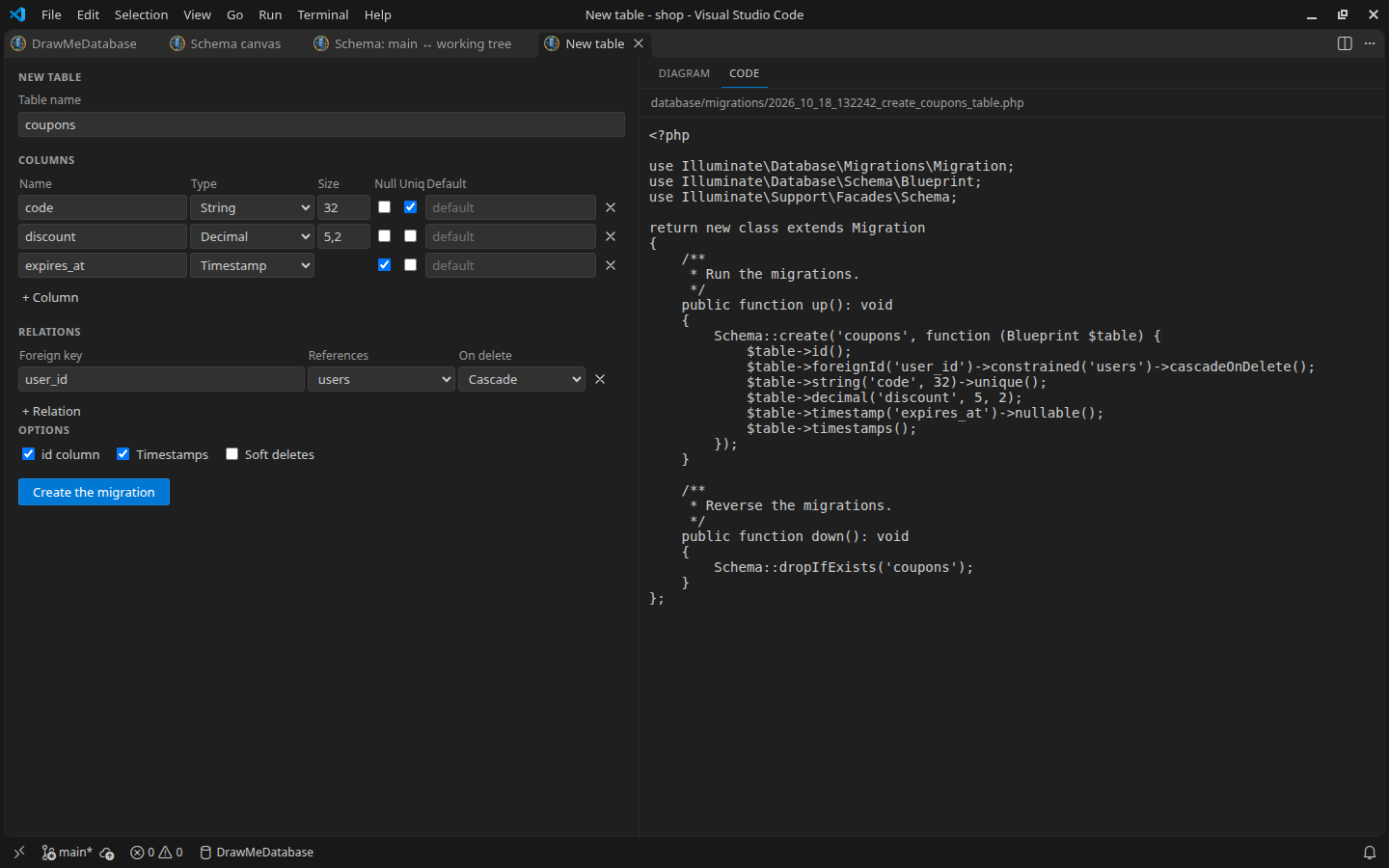Open DrawMeDatabase status bar item
The image size is (1389, 868).
tap(257, 853)
